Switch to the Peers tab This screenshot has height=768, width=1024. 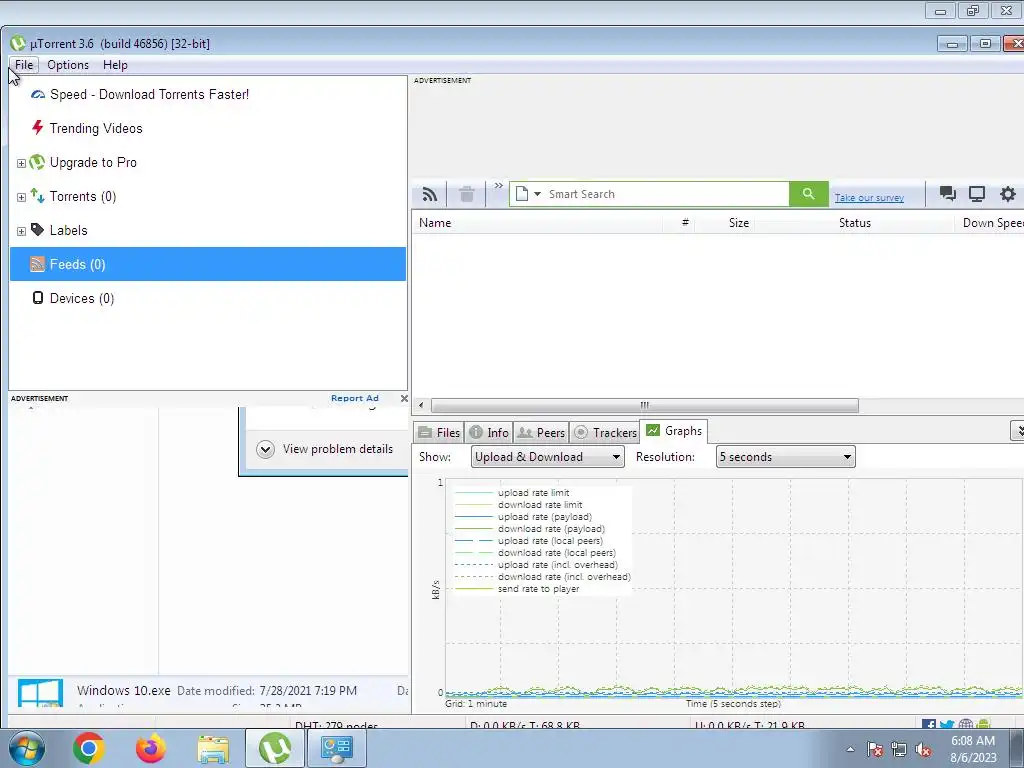point(541,432)
